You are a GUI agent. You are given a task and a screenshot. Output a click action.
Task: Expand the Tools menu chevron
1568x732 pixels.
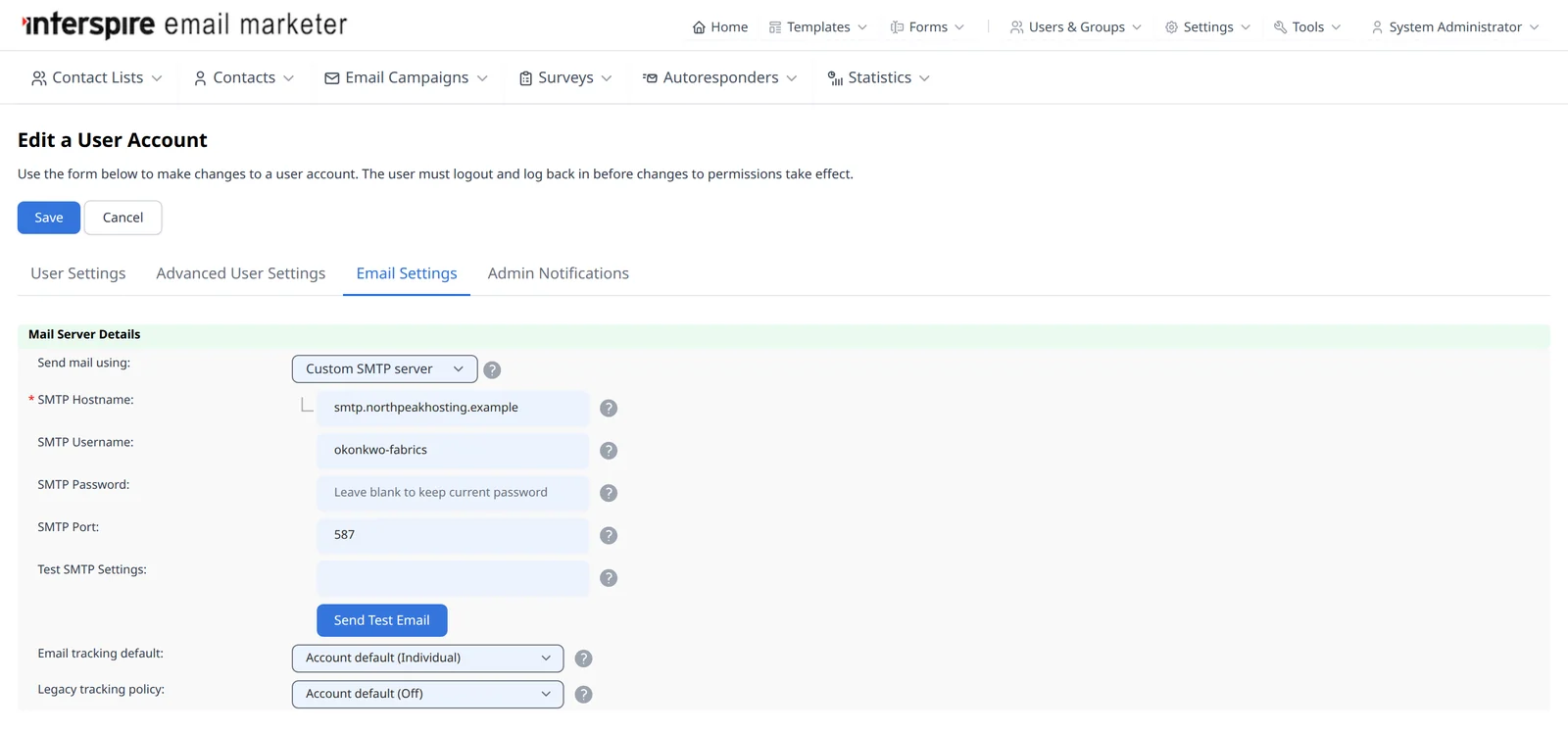tap(1336, 27)
